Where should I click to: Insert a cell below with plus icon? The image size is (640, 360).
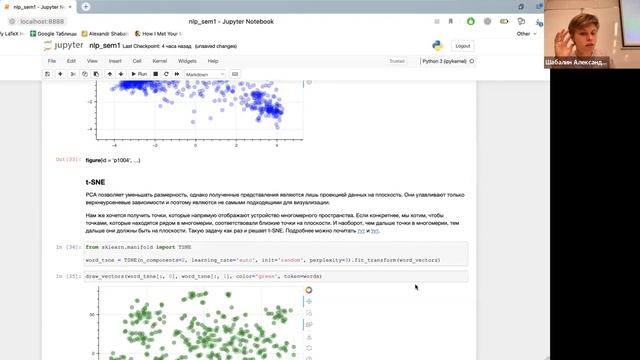(x=60, y=74)
